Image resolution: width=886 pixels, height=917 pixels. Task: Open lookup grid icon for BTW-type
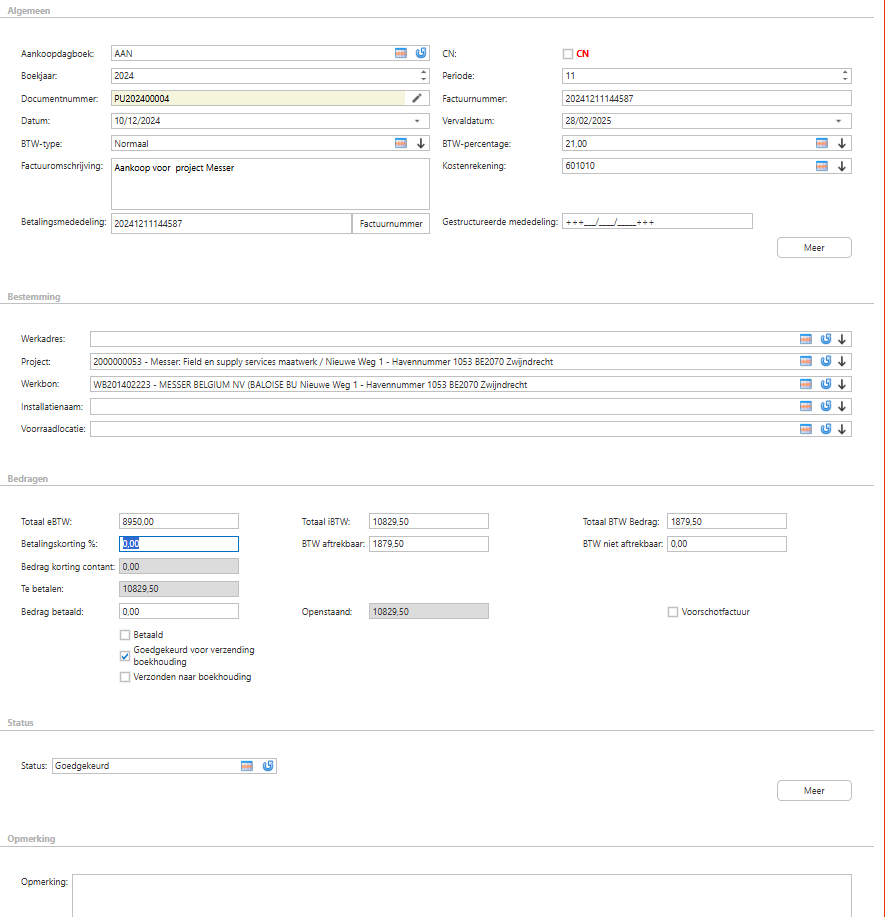click(401, 143)
